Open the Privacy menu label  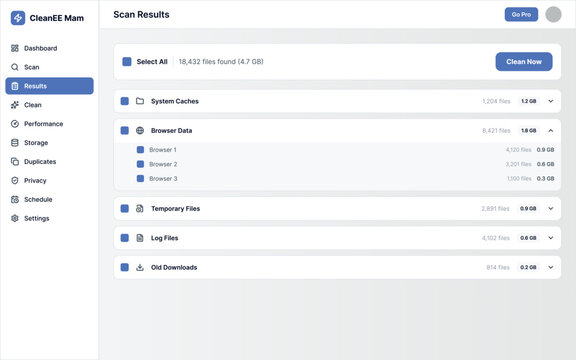35,181
